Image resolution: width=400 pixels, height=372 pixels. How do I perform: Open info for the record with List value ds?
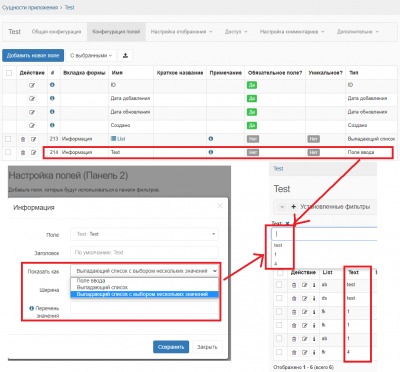tap(314, 299)
